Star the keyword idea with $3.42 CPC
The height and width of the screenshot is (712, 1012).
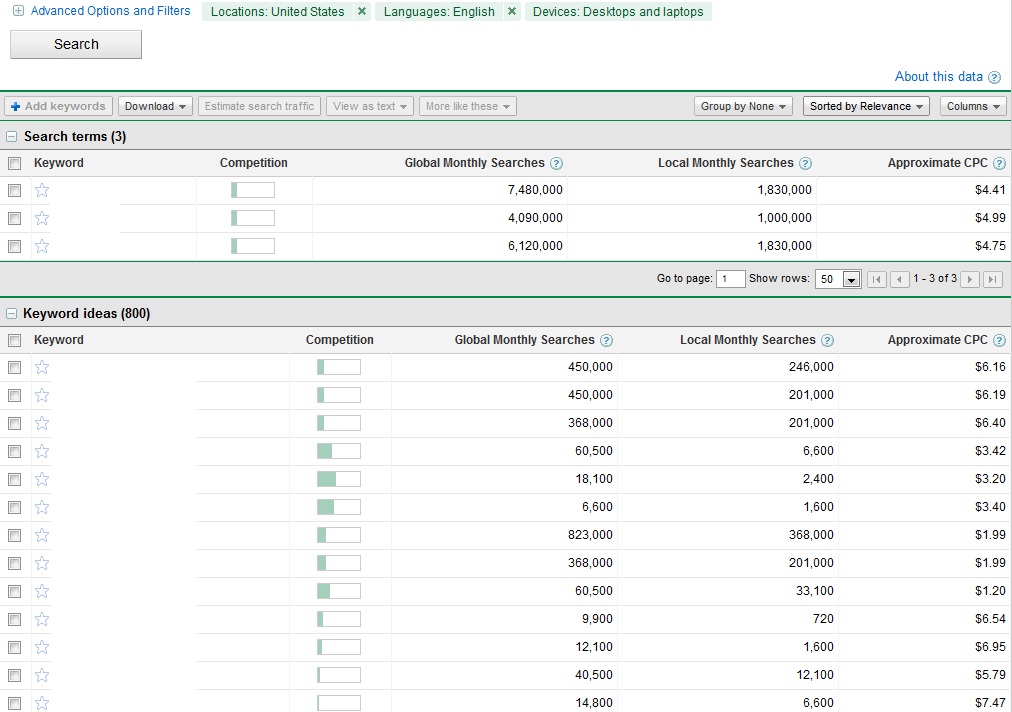click(x=42, y=451)
